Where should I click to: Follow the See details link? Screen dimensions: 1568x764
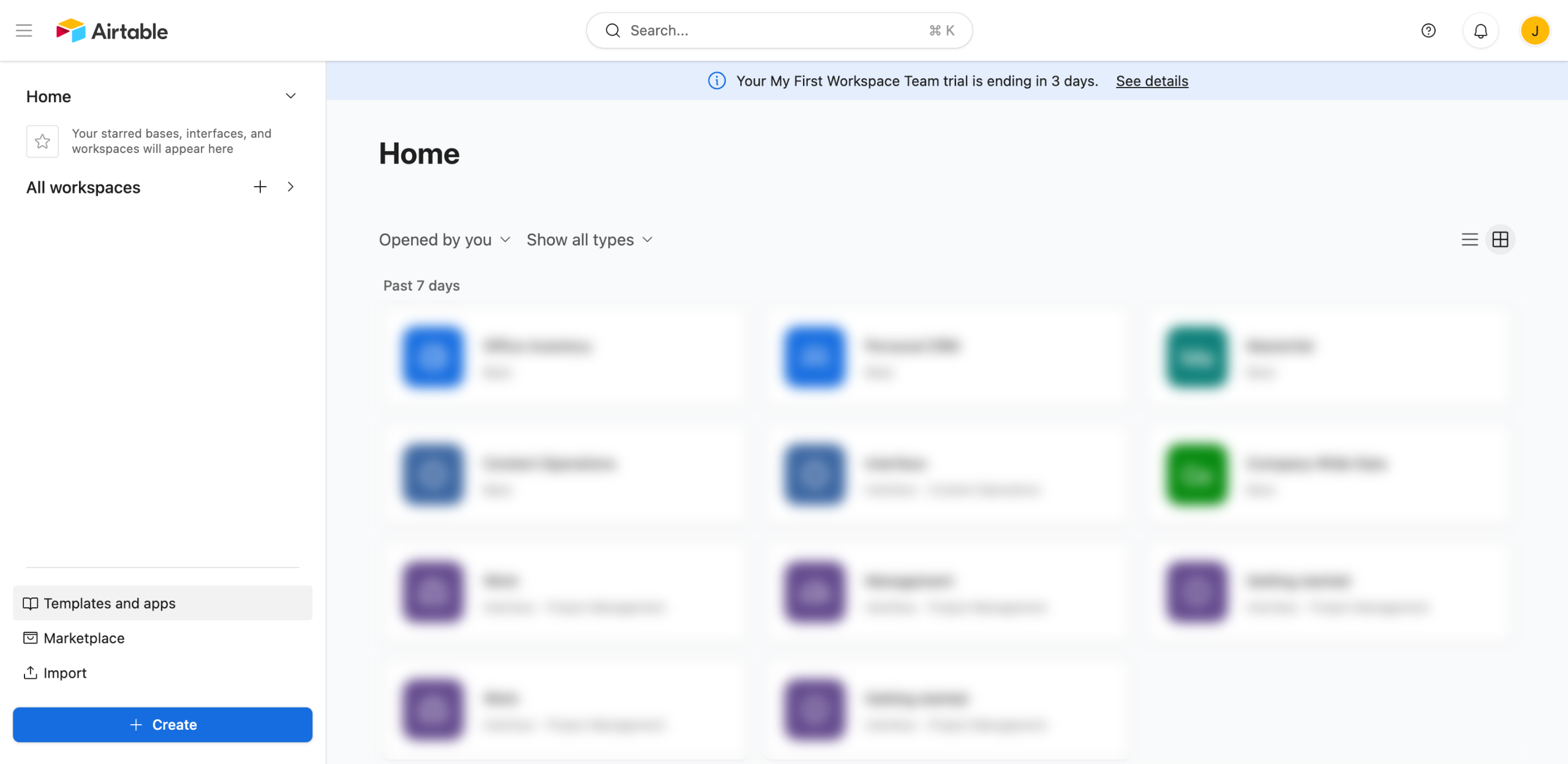click(1152, 81)
